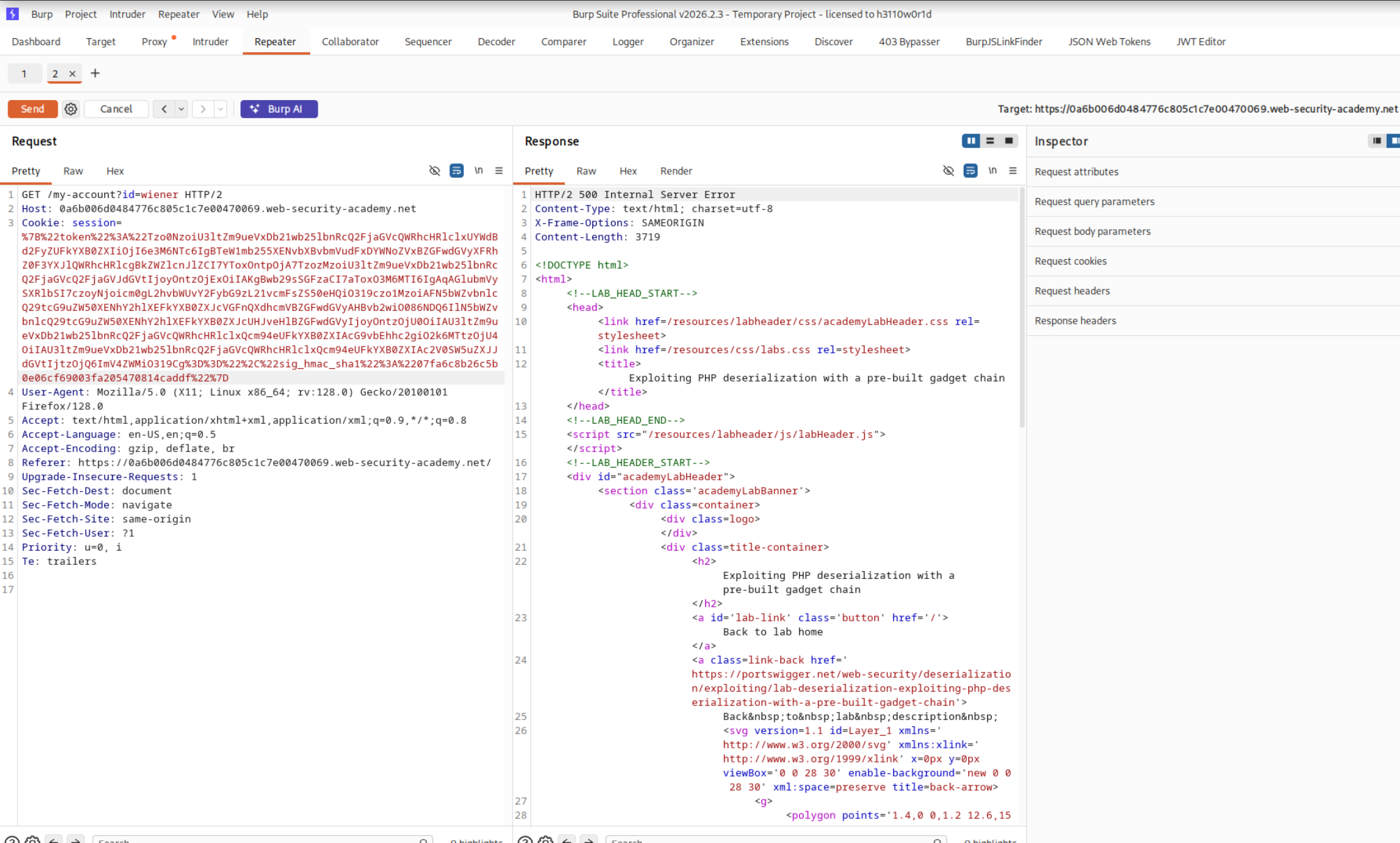Open the Help menu
Image resolution: width=1400 pixels, height=843 pixels.
click(257, 14)
